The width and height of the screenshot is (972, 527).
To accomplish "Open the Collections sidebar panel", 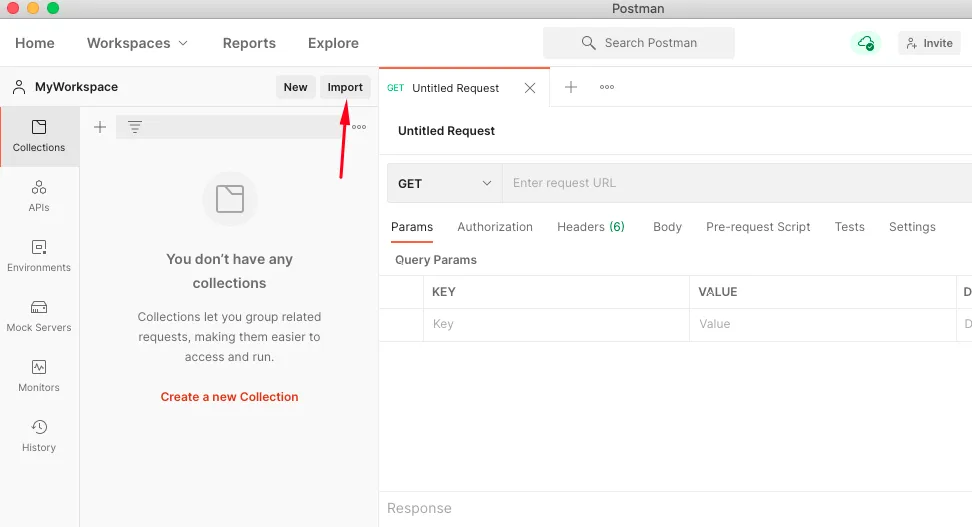I will [x=39, y=136].
